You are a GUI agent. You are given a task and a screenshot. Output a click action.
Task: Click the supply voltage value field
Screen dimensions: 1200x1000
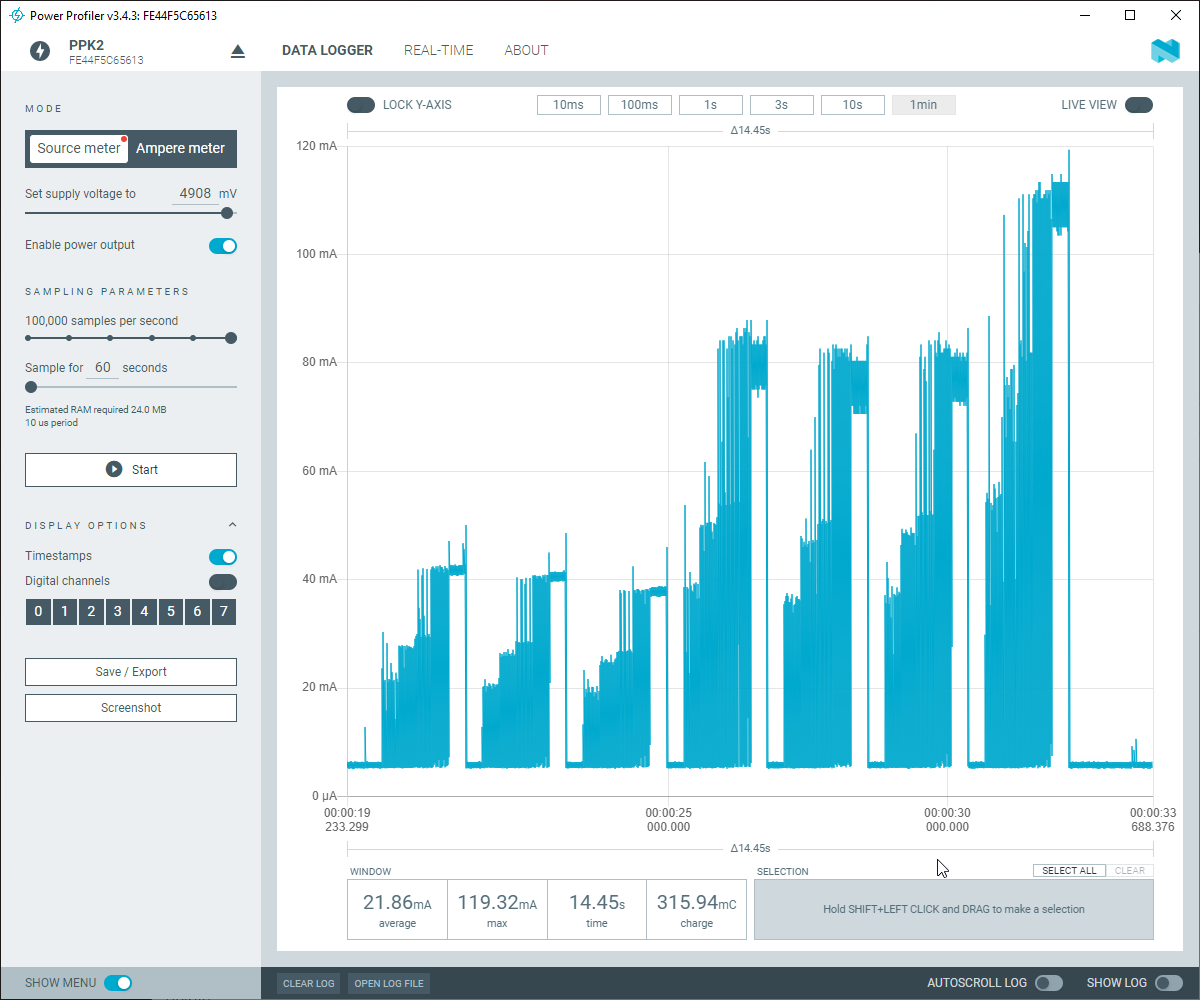pyautogui.click(x=195, y=194)
